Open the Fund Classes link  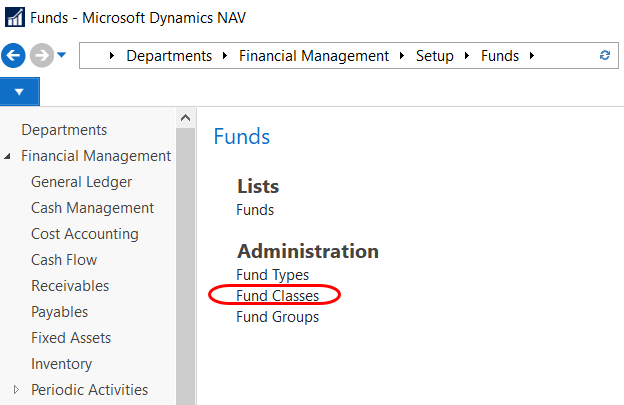(x=277, y=296)
